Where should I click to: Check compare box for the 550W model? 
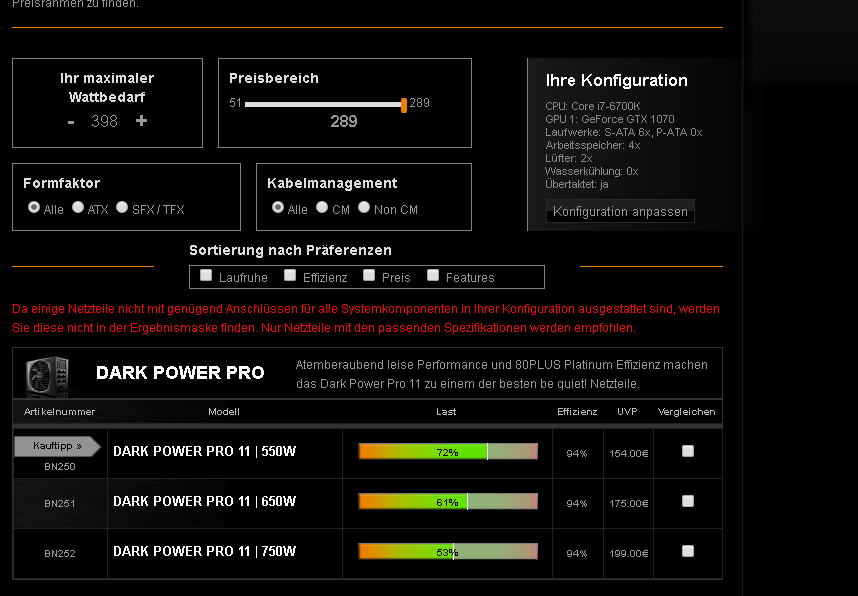click(688, 451)
